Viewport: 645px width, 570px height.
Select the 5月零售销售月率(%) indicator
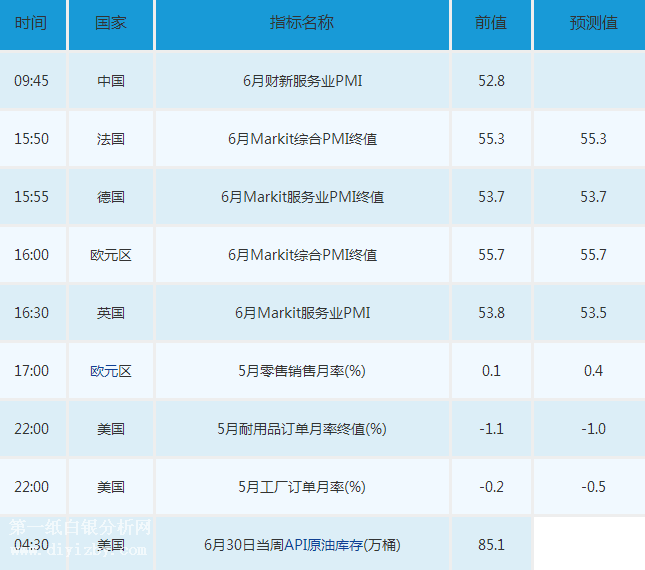tap(302, 371)
